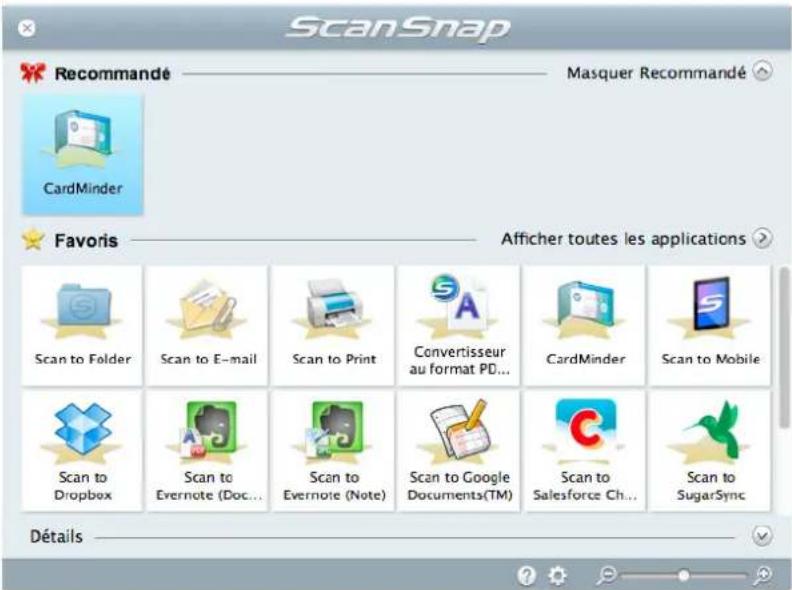Click Afficher toutes les applications
This screenshot has width=792, height=590.
(623, 239)
